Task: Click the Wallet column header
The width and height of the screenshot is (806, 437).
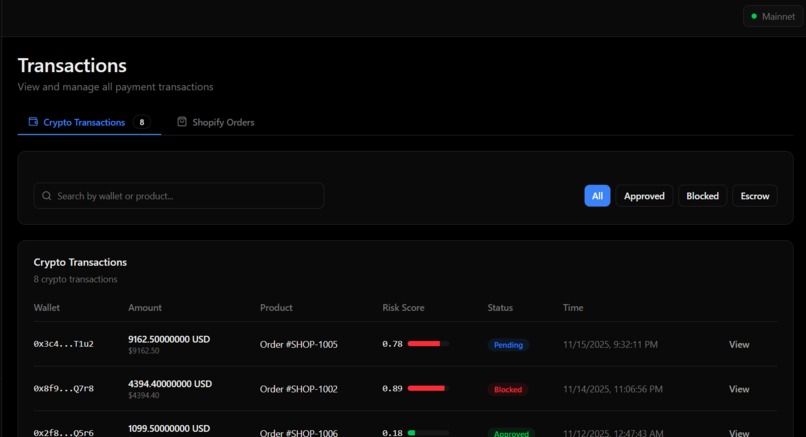Action: (x=47, y=307)
